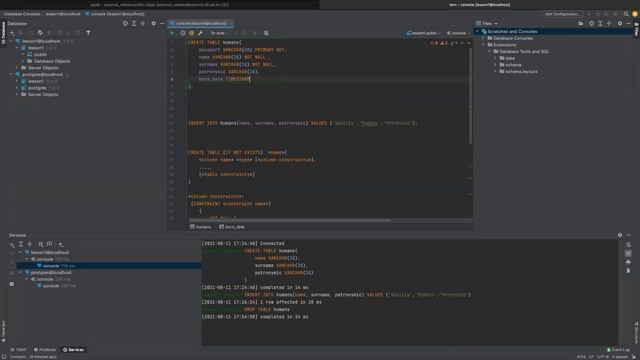Run the SQL statement with Execute button
This screenshot has height=360, width=640.
(x=172, y=33)
